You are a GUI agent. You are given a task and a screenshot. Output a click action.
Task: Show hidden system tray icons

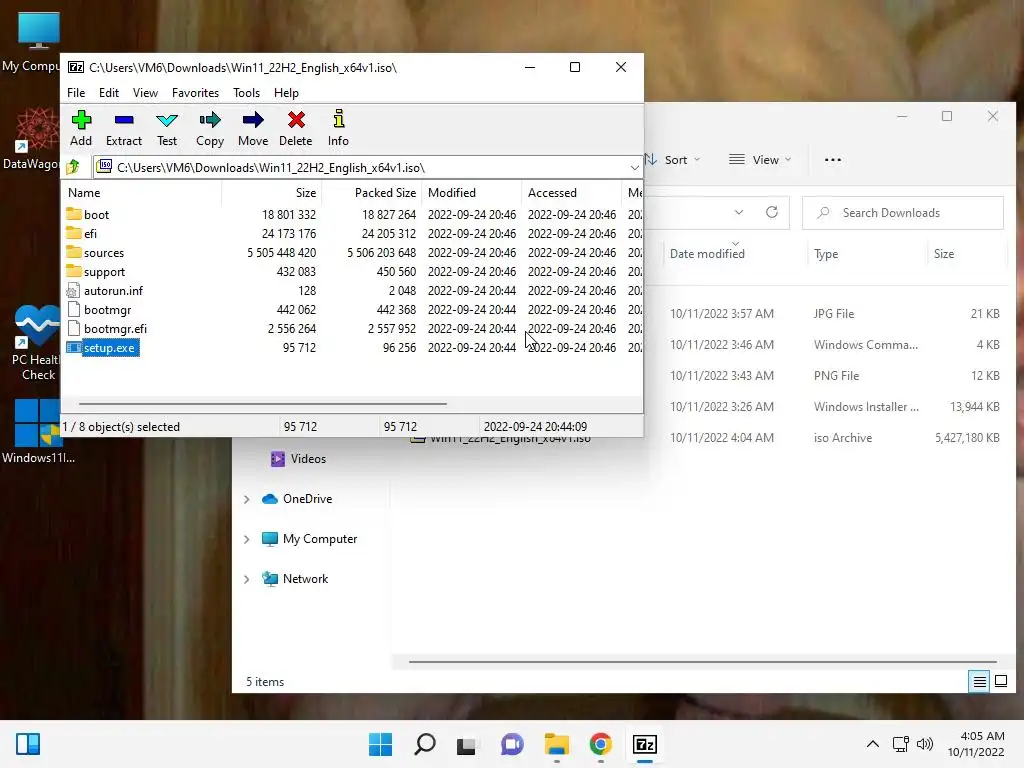(x=872, y=744)
